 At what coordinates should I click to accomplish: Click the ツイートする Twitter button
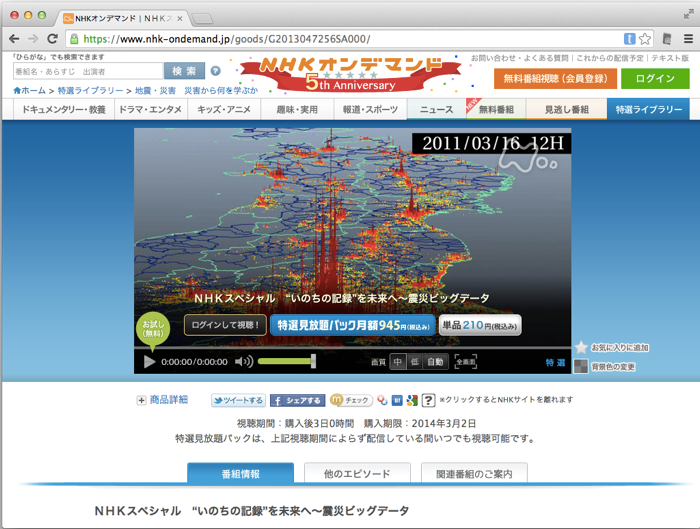pos(238,400)
